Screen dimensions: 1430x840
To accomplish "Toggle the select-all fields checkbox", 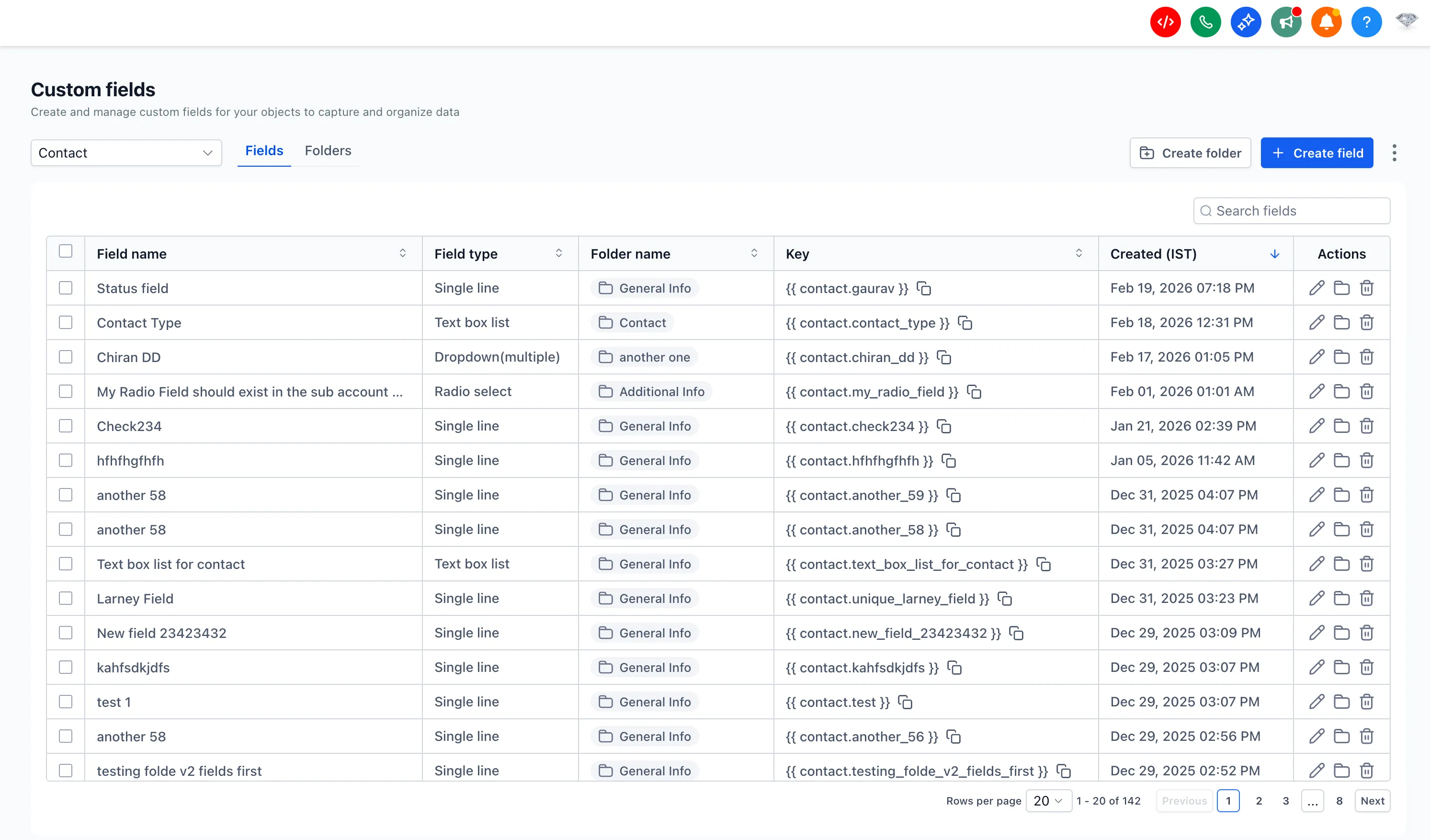I will pos(66,250).
